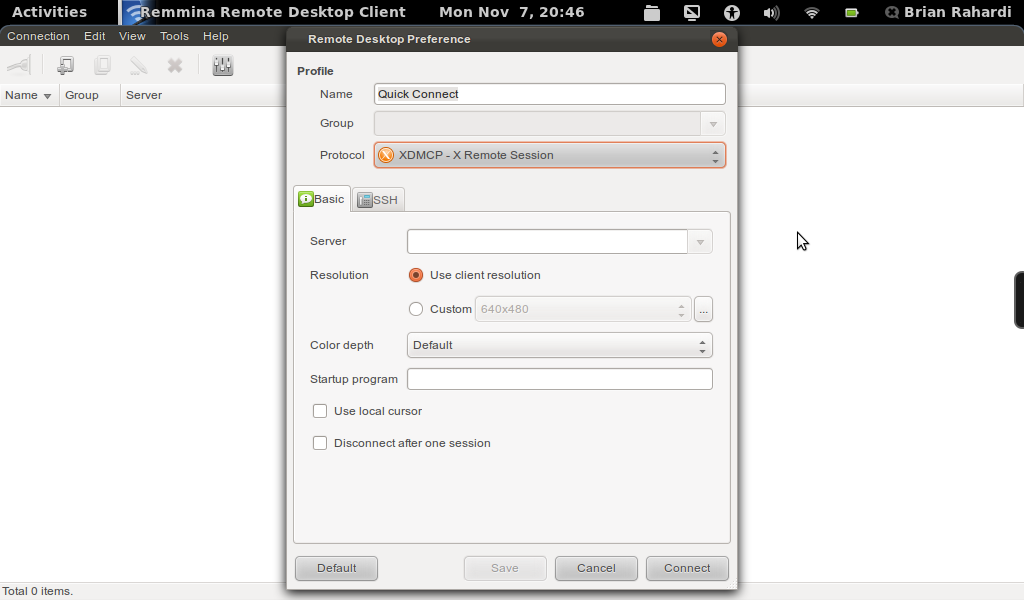Expand the Group combo box arrow
The height and width of the screenshot is (600, 1024).
[713, 124]
